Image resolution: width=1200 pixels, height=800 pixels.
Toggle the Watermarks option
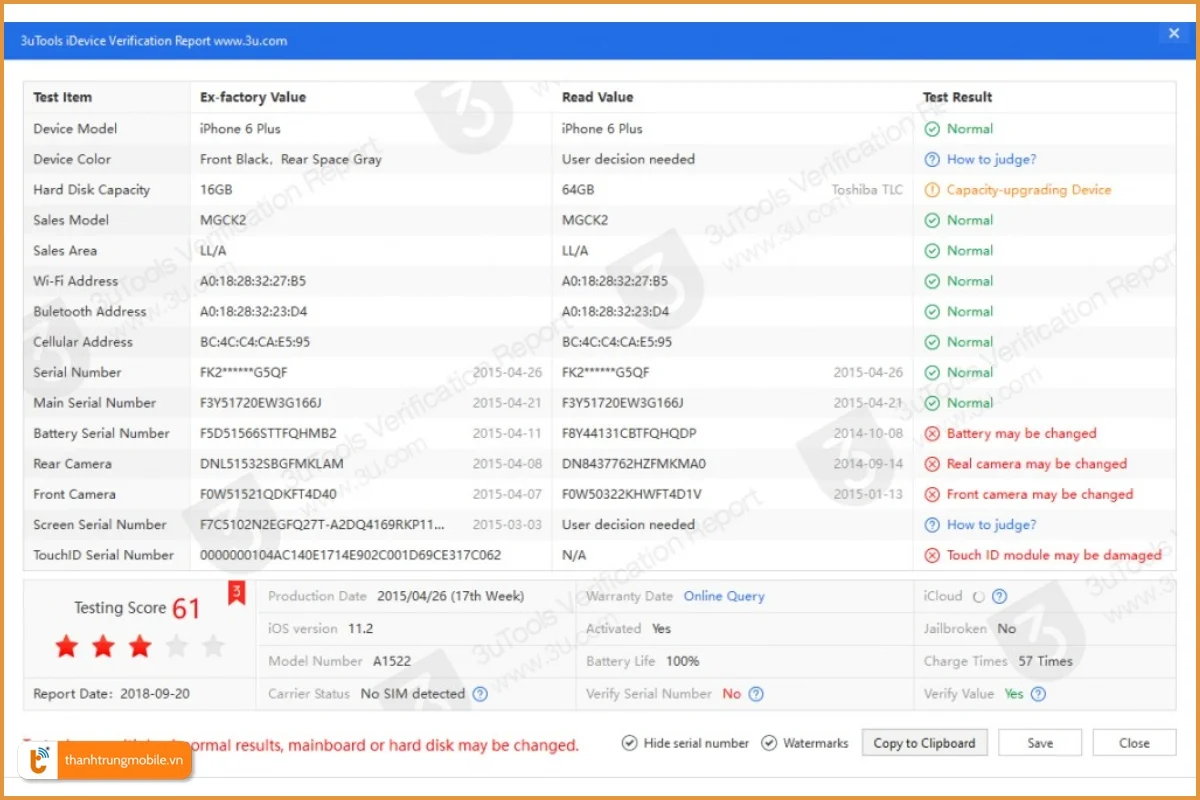769,743
